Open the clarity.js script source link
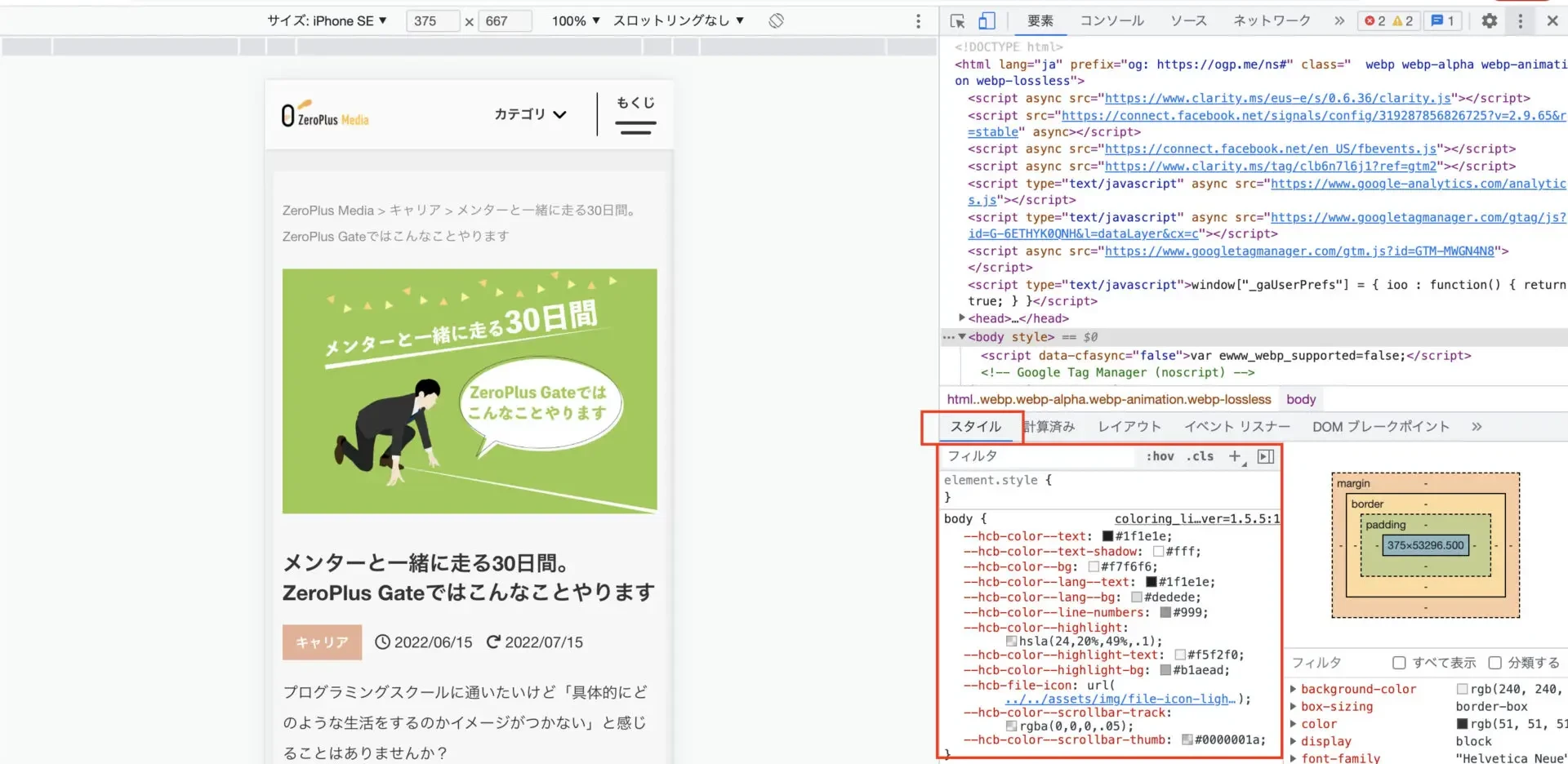Screen dimensions: 1568x764 coord(1278,98)
